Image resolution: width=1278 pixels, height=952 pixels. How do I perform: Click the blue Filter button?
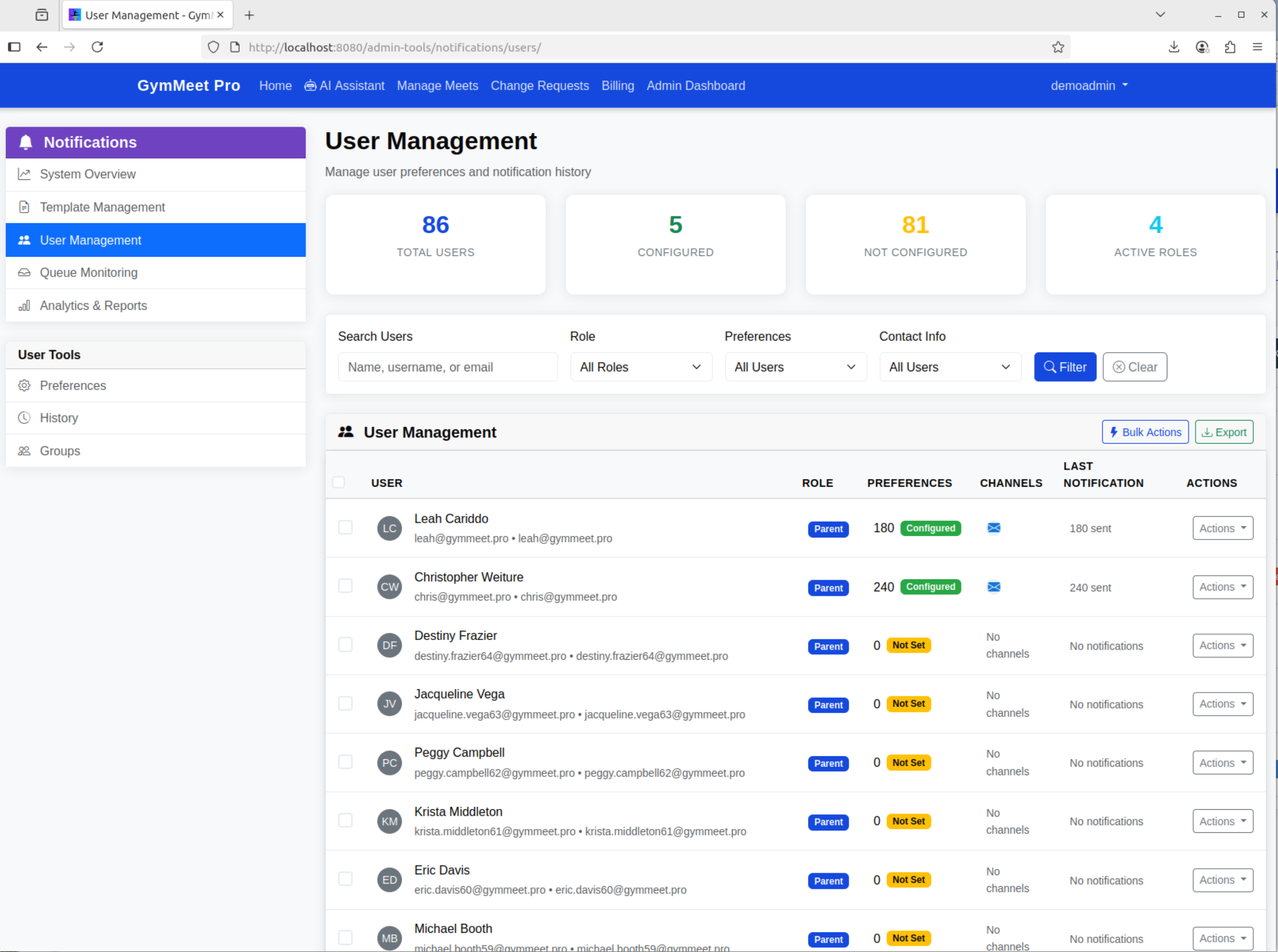[1065, 367]
